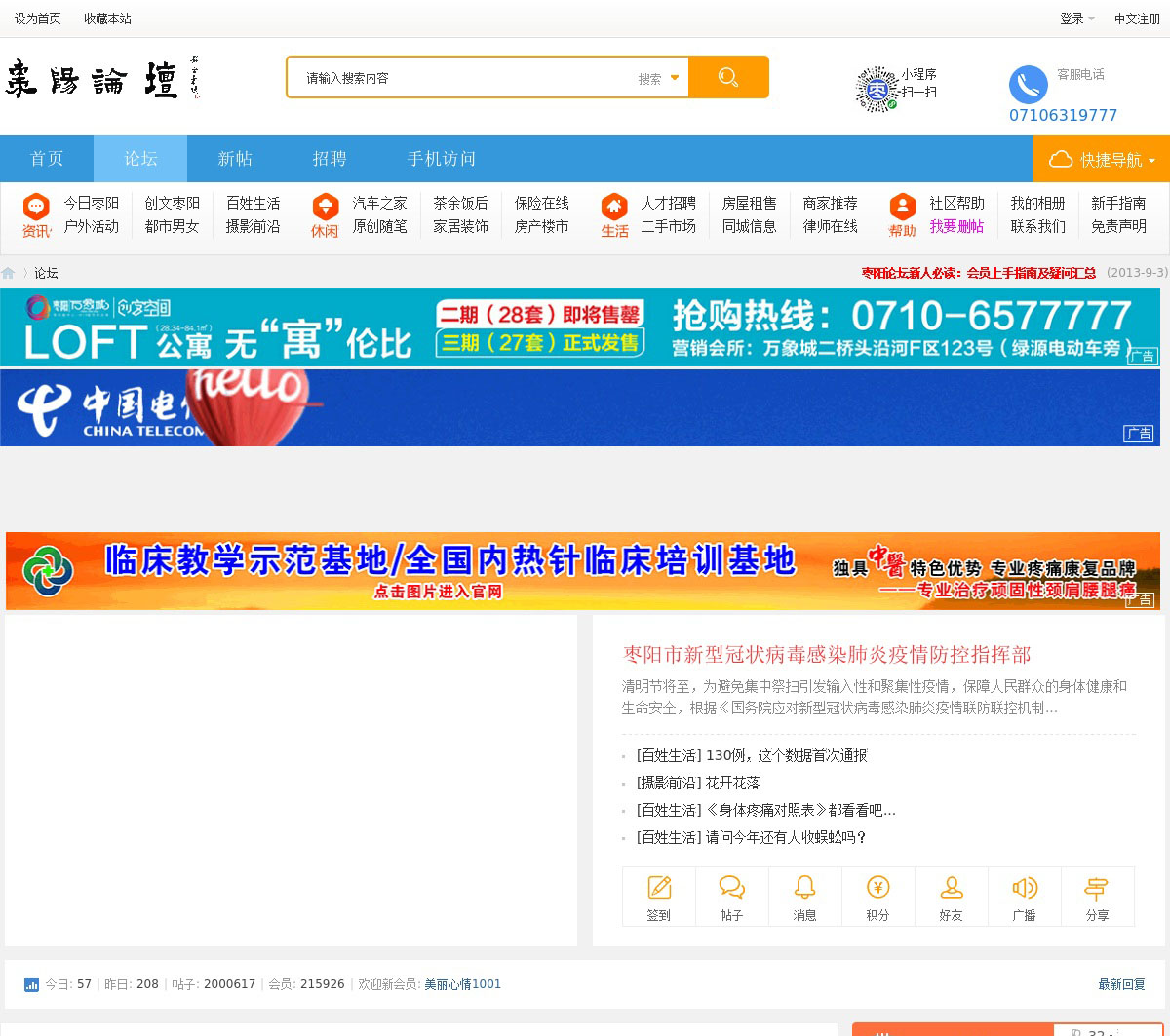Open the 人才招聘 link
This screenshot has width=1170, height=1036.
coord(668,203)
